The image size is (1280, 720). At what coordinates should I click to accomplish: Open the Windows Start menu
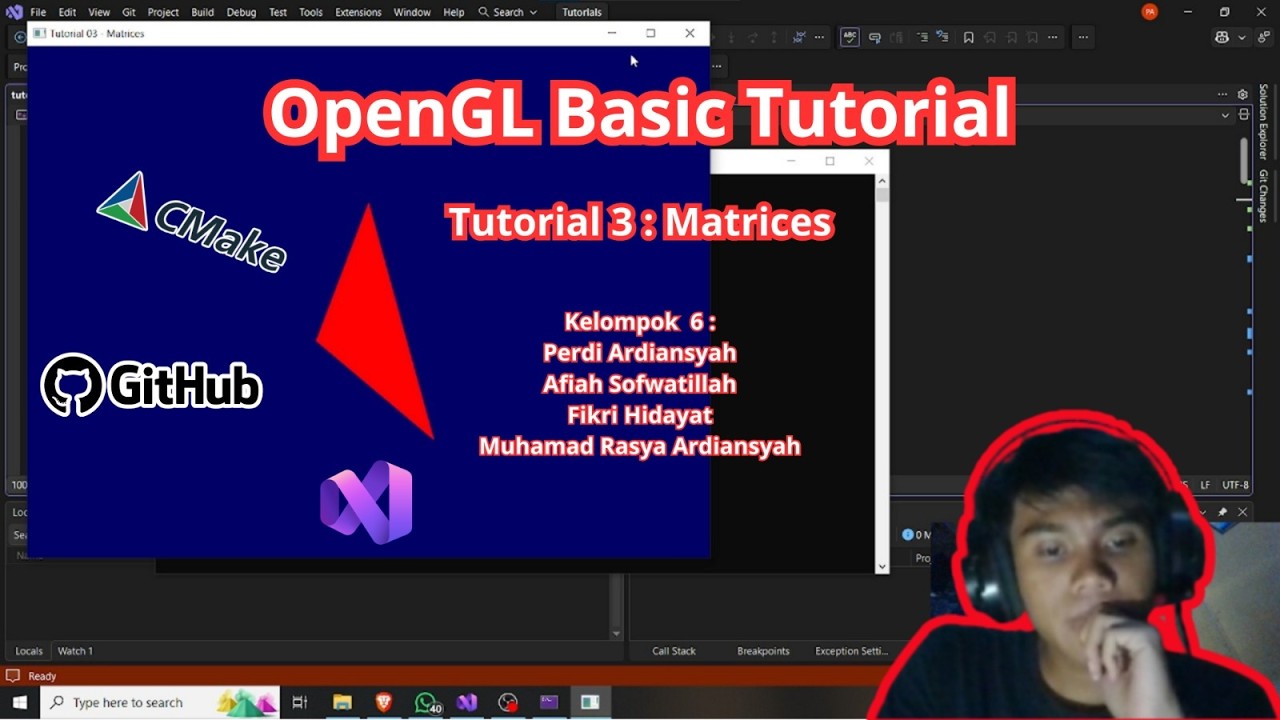(x=19, y=703)
